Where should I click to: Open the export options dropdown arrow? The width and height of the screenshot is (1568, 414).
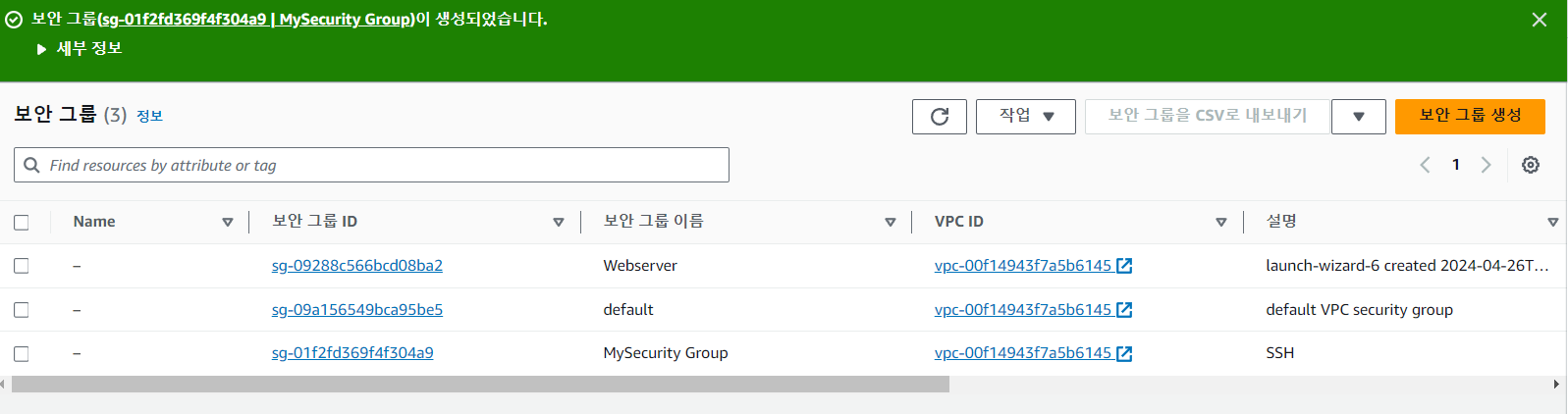[x=1359, y=117]
